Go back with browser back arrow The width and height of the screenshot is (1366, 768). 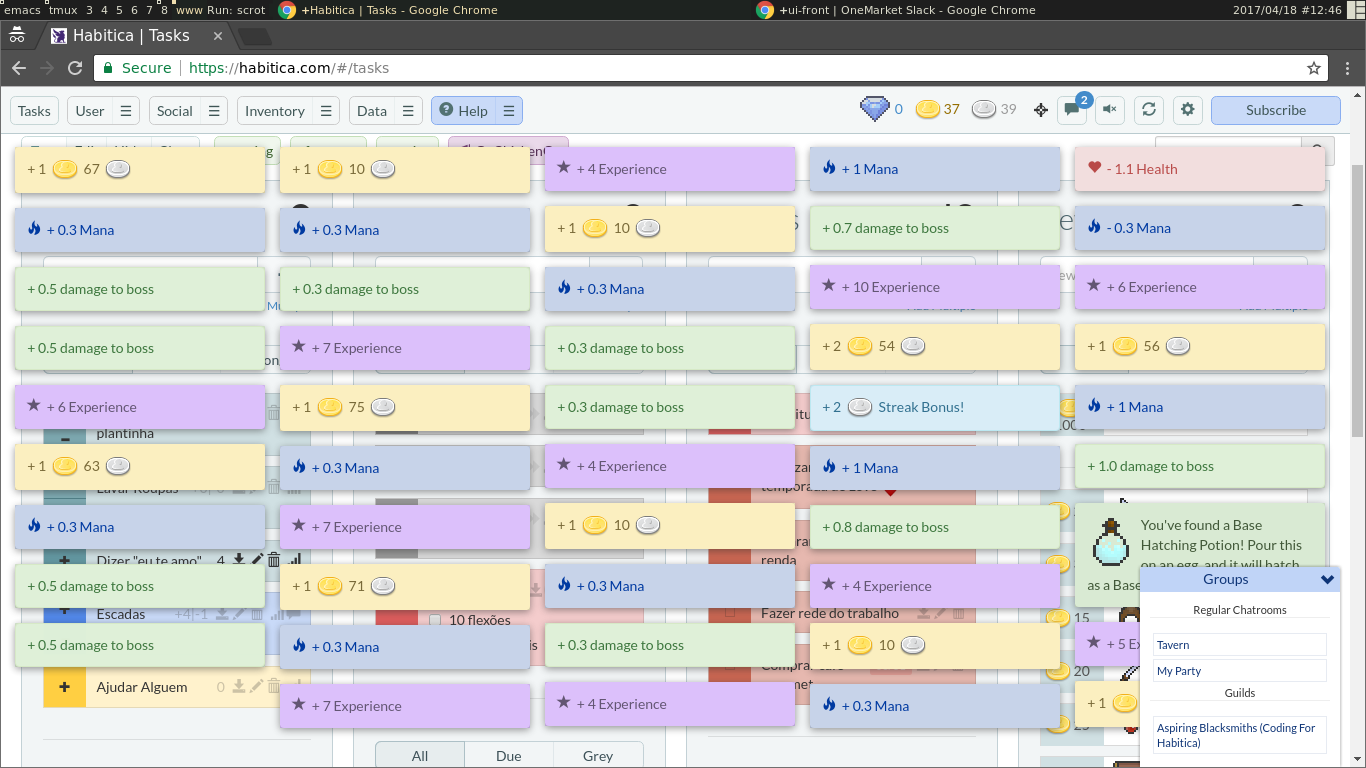click(x=19, y=68)
